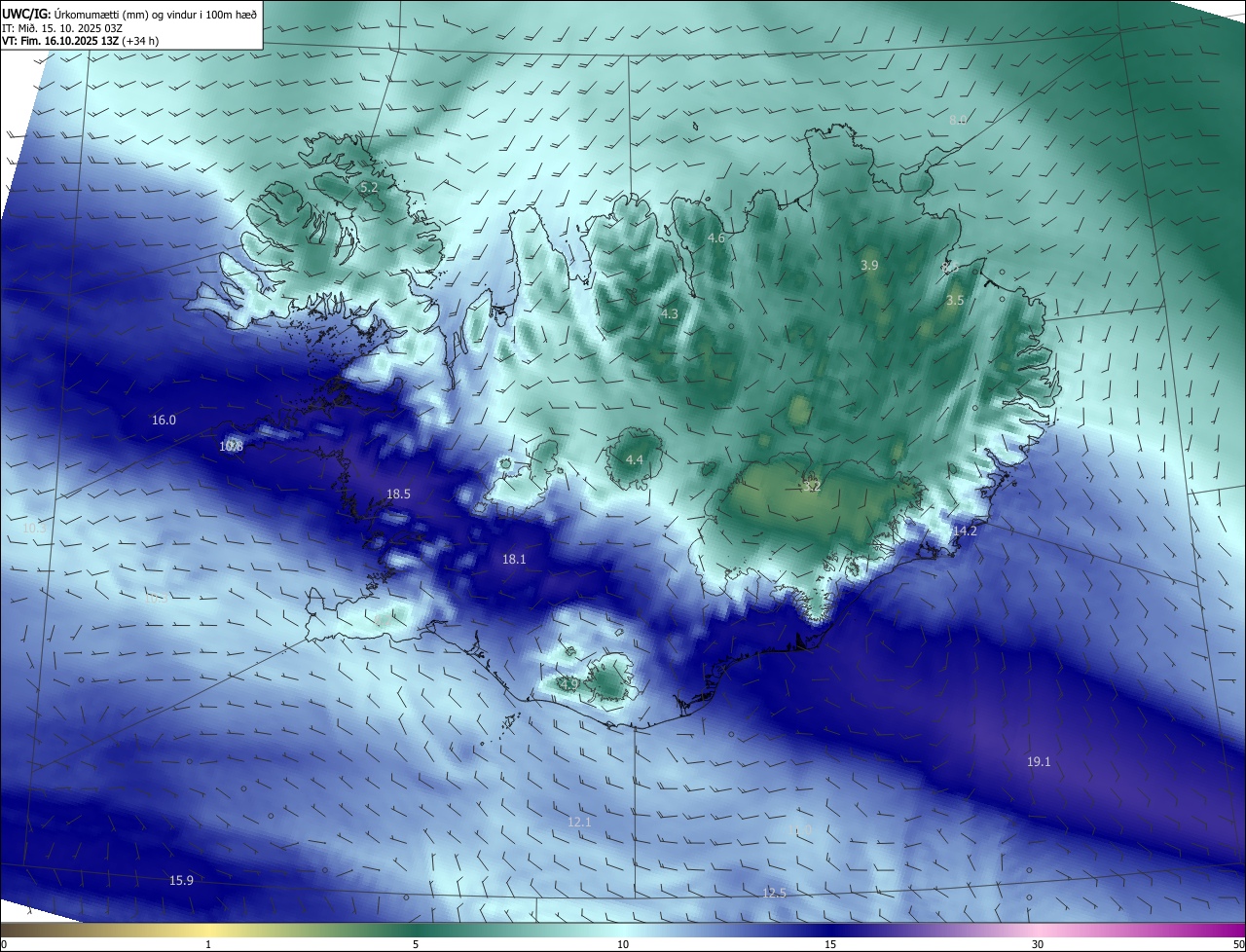The width and height of the screenshot is (1246, 952).
Task: Click the 4.4 value label on the glacier
Action: click(x=635, y=459)
